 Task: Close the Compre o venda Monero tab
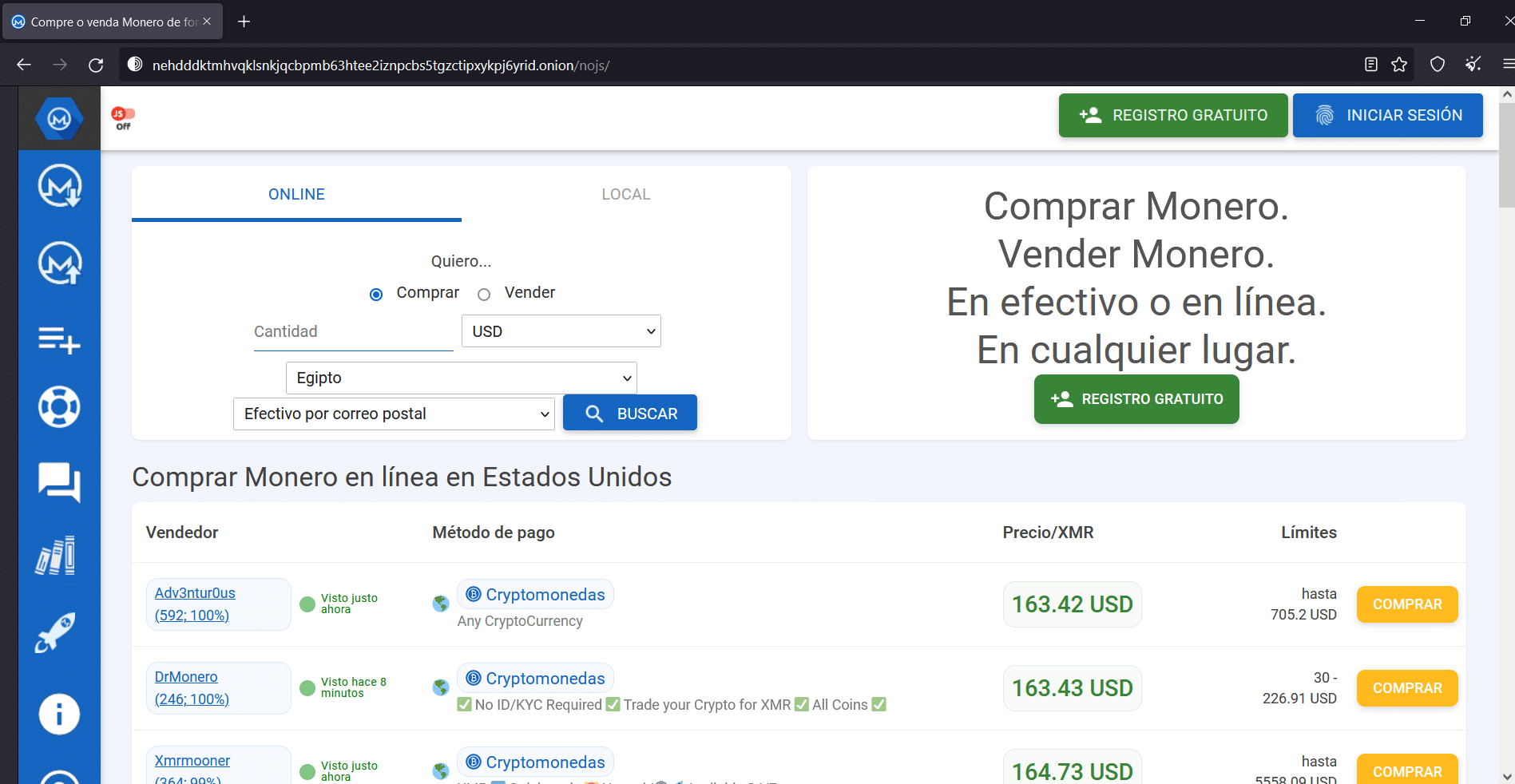click(x=207, y=22)
